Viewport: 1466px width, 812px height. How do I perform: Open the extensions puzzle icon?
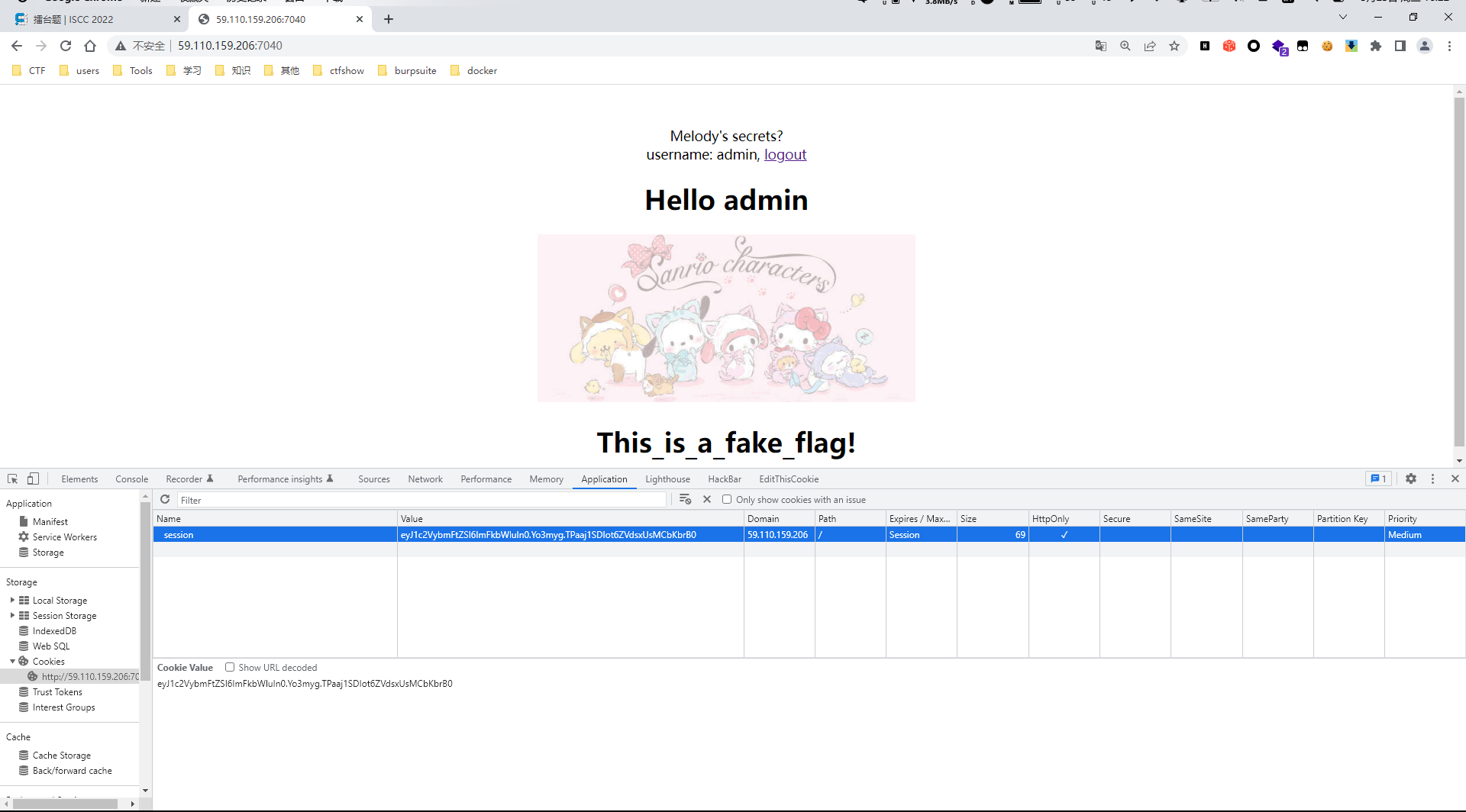coord(1376,46)
